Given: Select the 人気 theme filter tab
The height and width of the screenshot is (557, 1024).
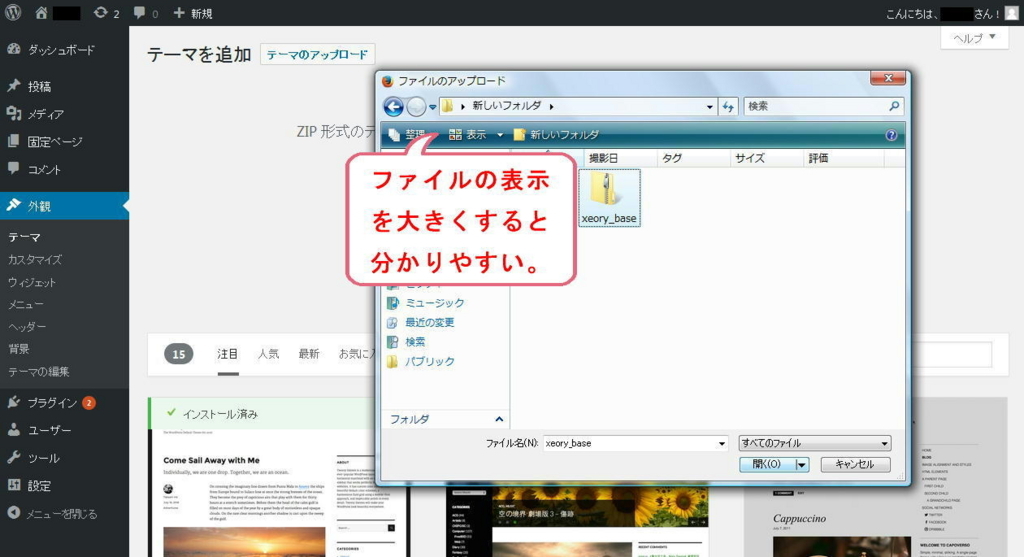Looking at the screenshot, I should pyautogui.click(x=268, y=354).
